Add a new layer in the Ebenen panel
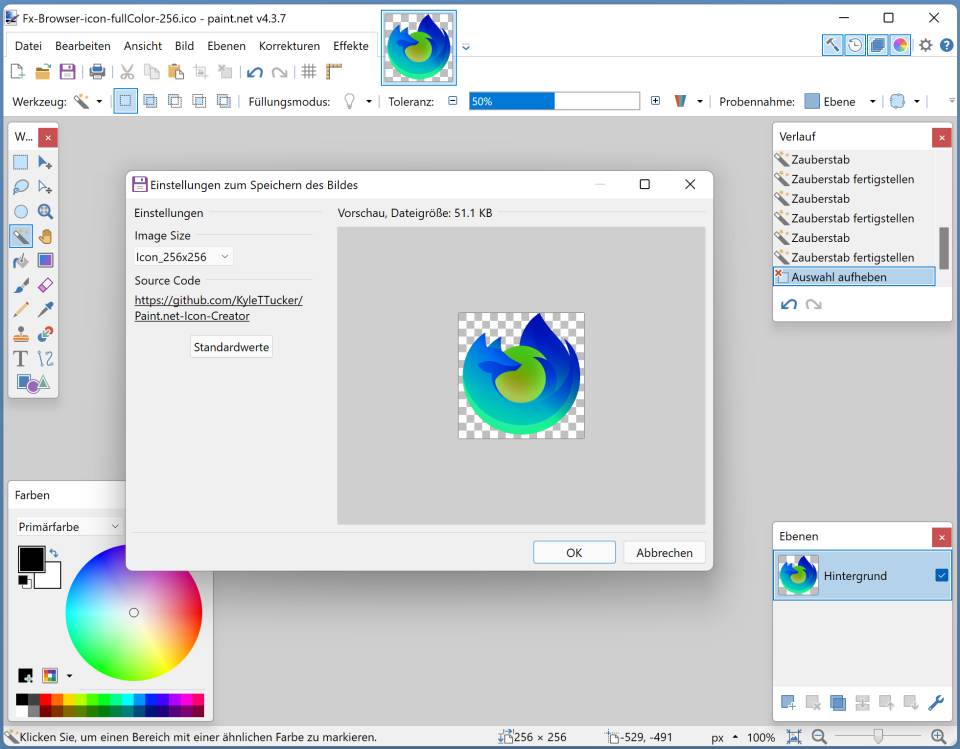The image size is (960, 749). click(x=788, y=703)
